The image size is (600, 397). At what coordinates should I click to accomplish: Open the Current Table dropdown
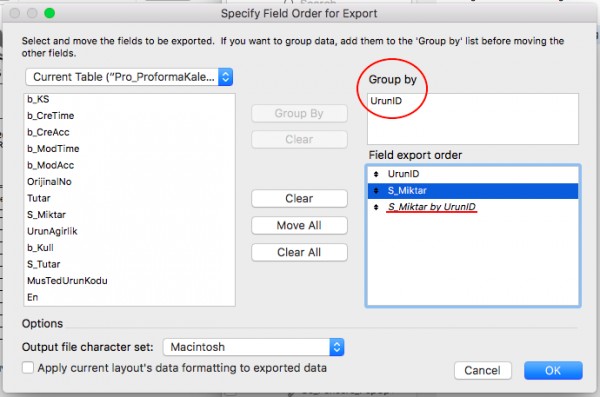click(x=129, y=77)
